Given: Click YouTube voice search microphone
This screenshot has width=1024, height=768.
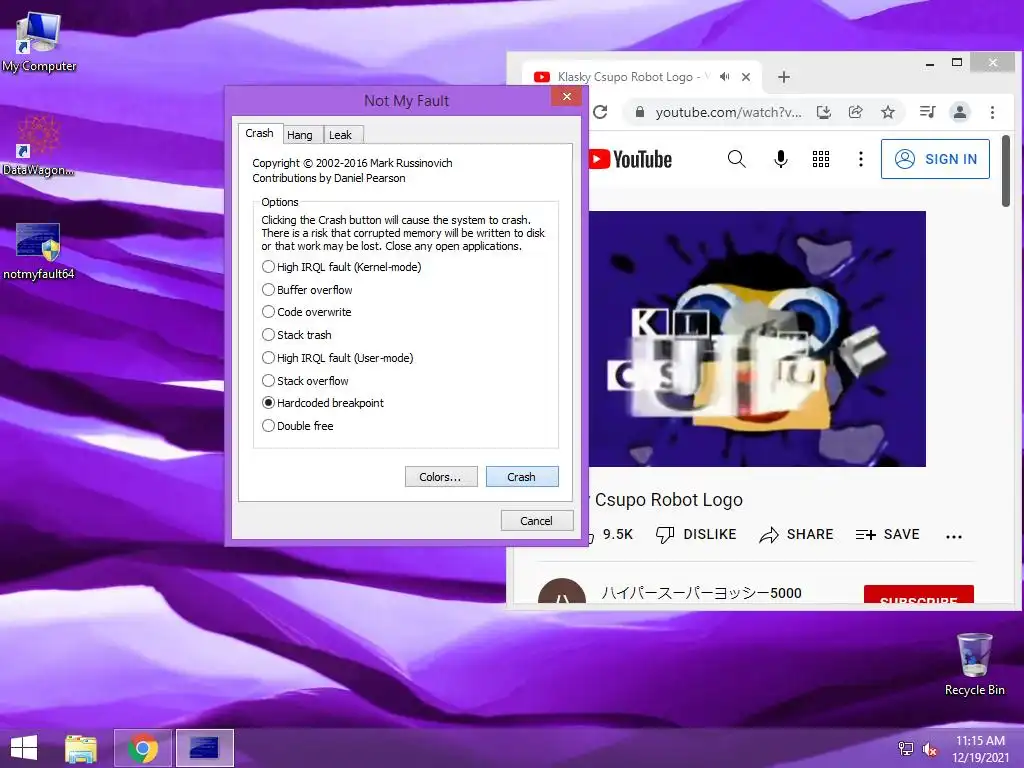Looking at the screenshot, I should click(780, 159).
